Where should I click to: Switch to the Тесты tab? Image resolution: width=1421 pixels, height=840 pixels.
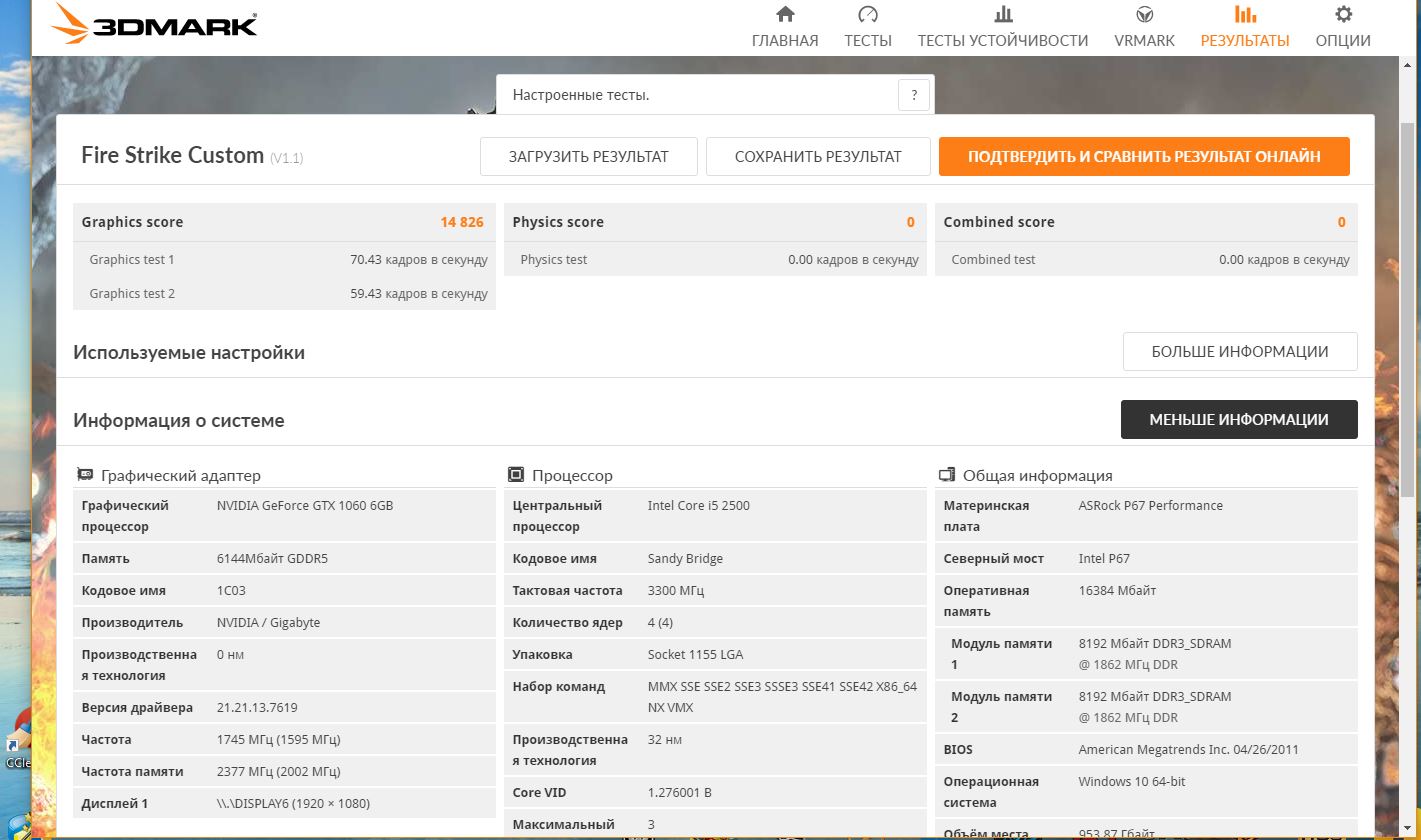868,27
